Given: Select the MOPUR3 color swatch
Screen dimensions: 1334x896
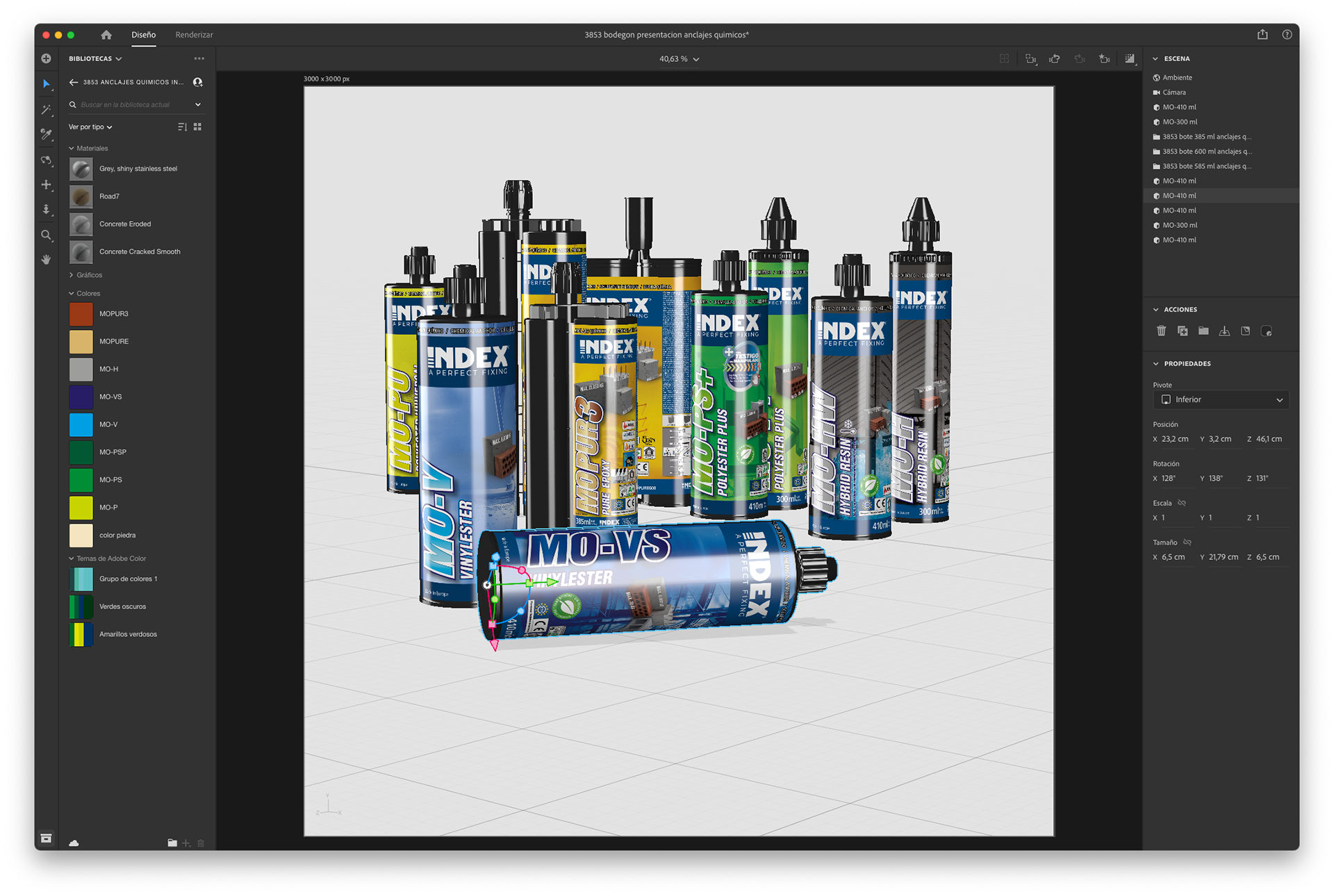Looking at the screenshot, I should (x=81, y=314).
